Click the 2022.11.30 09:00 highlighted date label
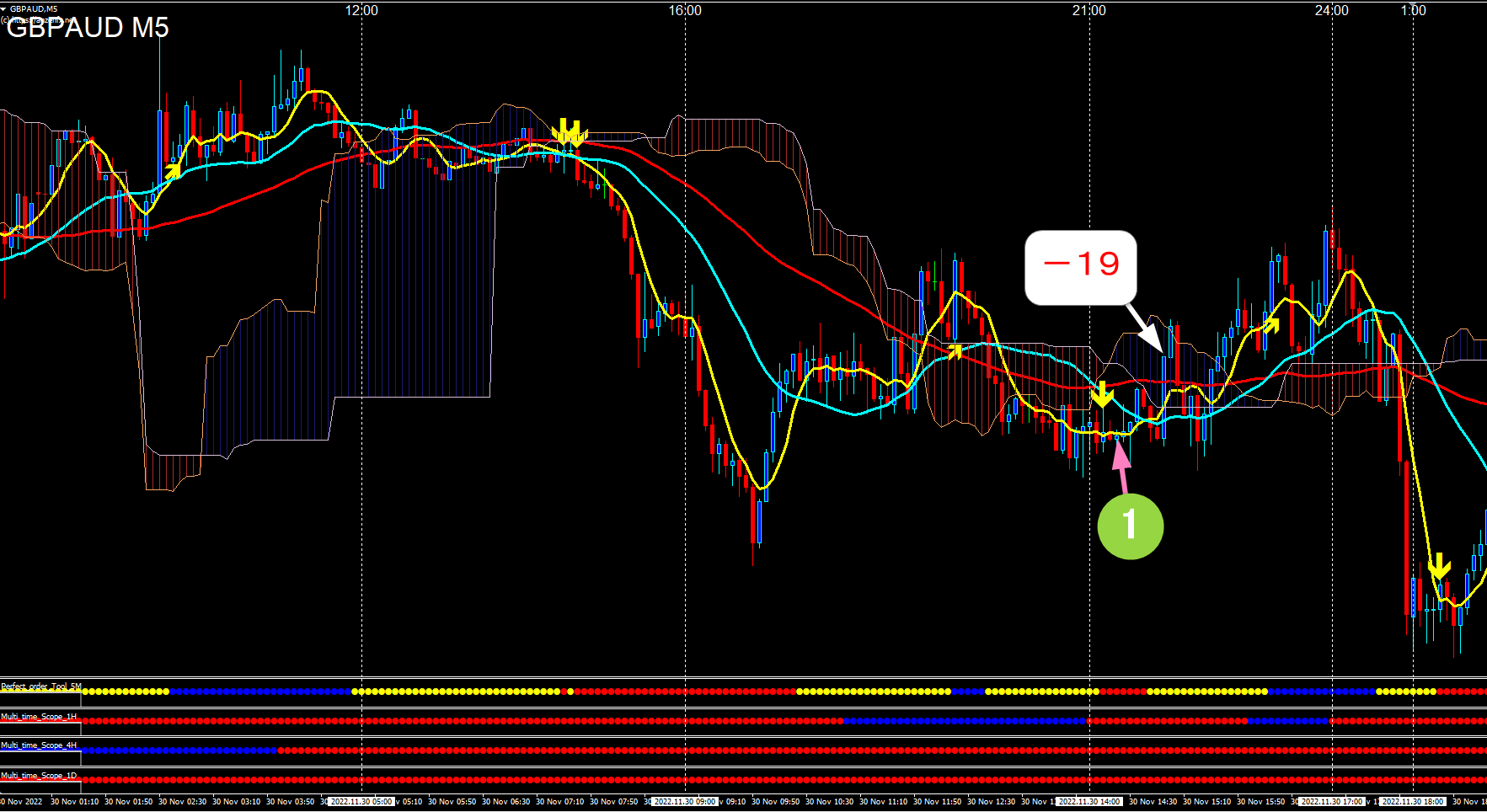Viewport: 1487px width, 812px height. (684, 802)
